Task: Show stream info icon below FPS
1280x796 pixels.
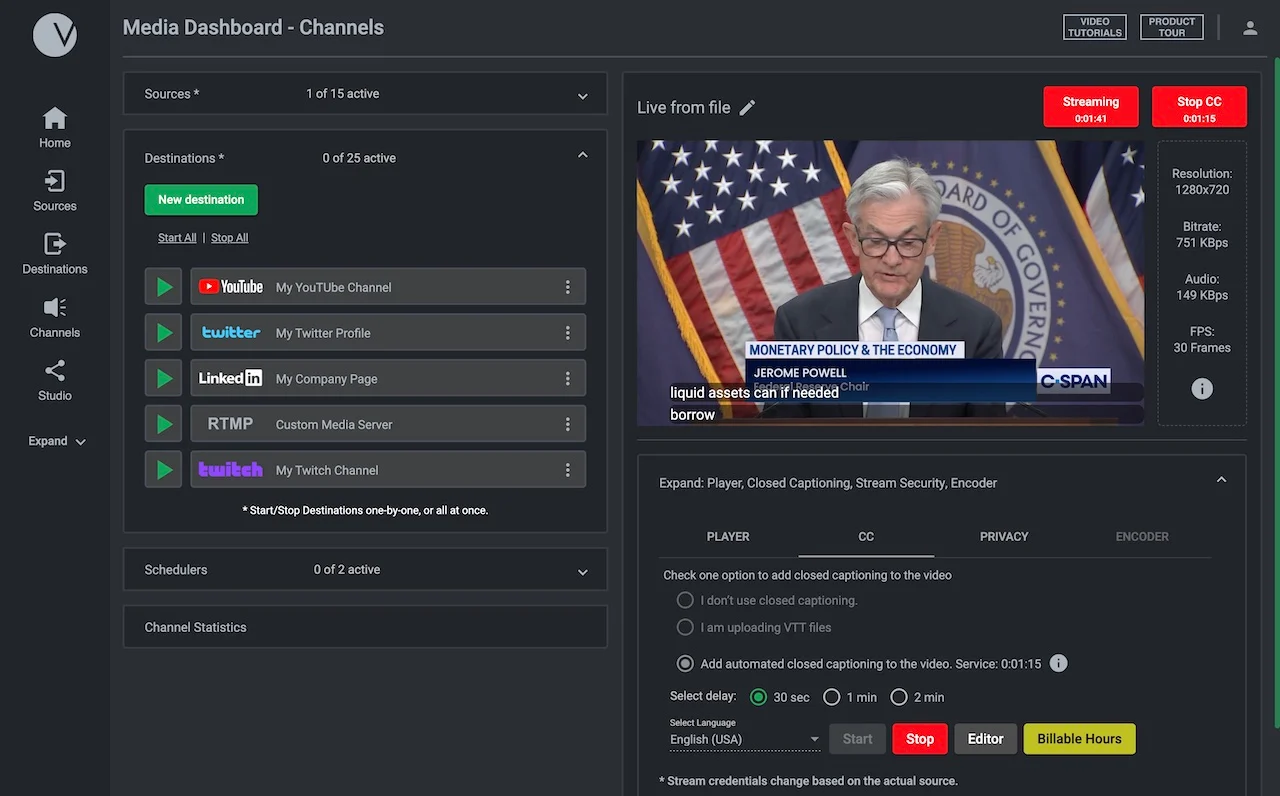Action: coord(1202,389)
